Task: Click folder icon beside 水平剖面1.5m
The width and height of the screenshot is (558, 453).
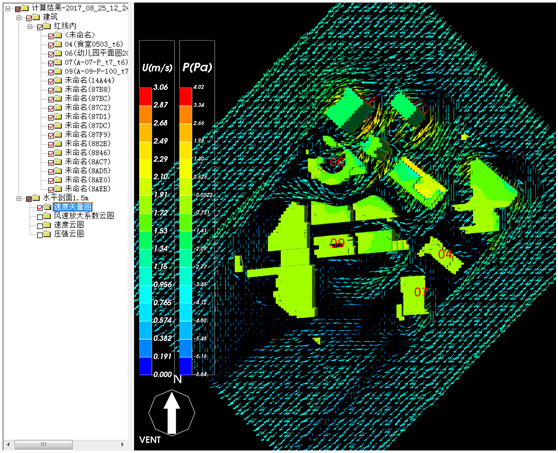Action: 36,198
